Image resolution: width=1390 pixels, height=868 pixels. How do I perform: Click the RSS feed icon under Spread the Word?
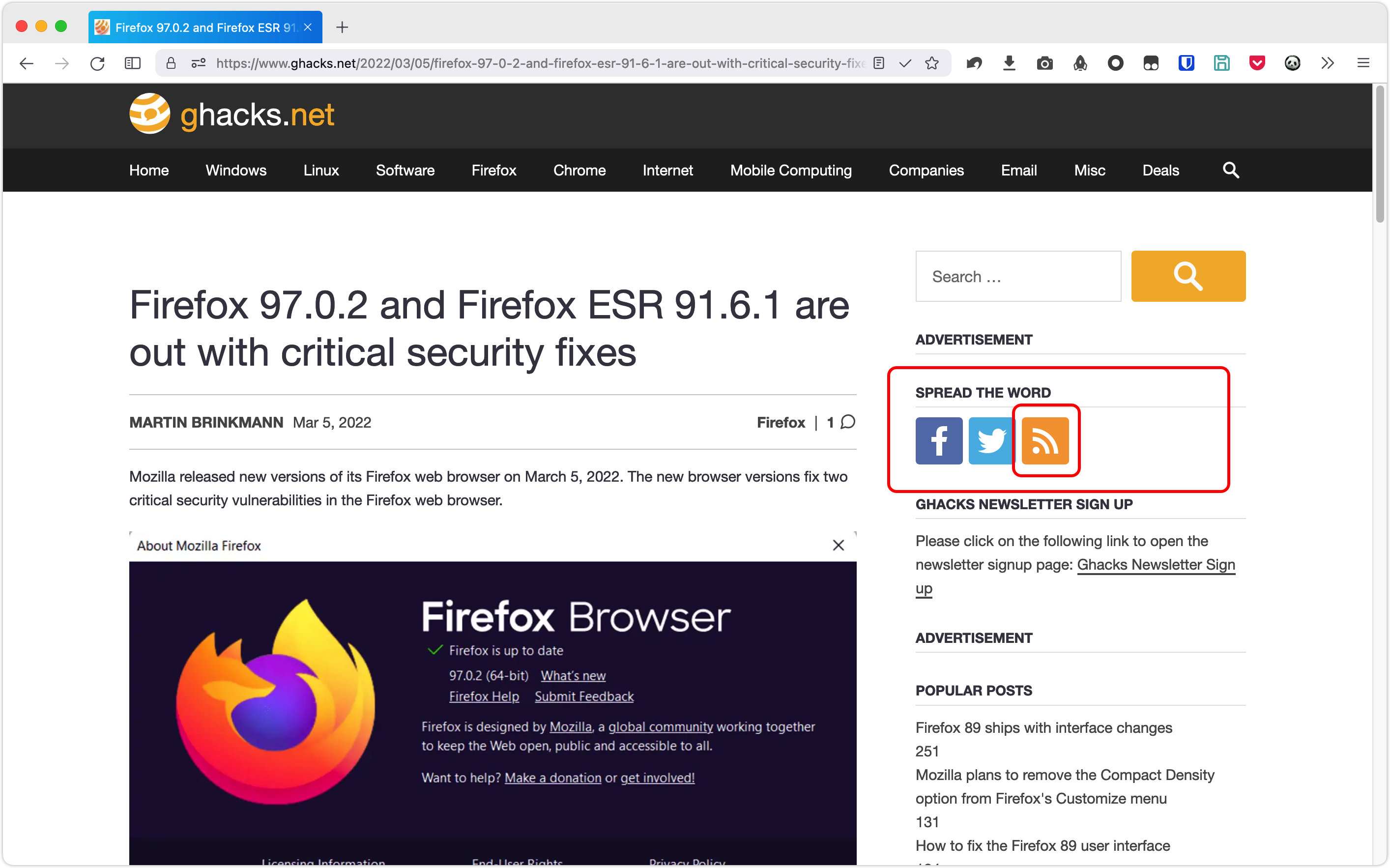point(1044,440)
